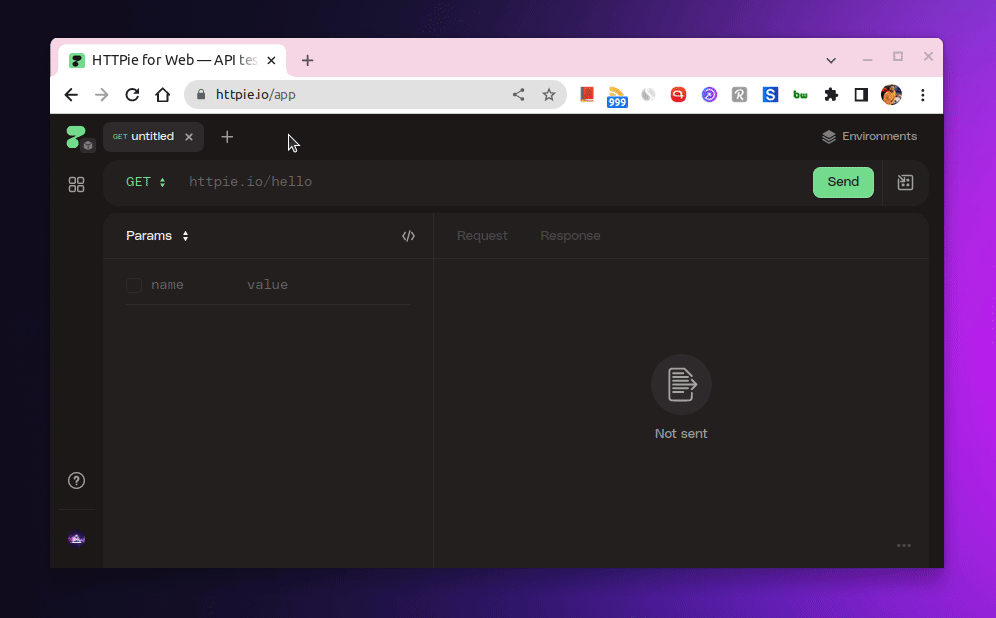Click the browser address bar

[375, 95]
